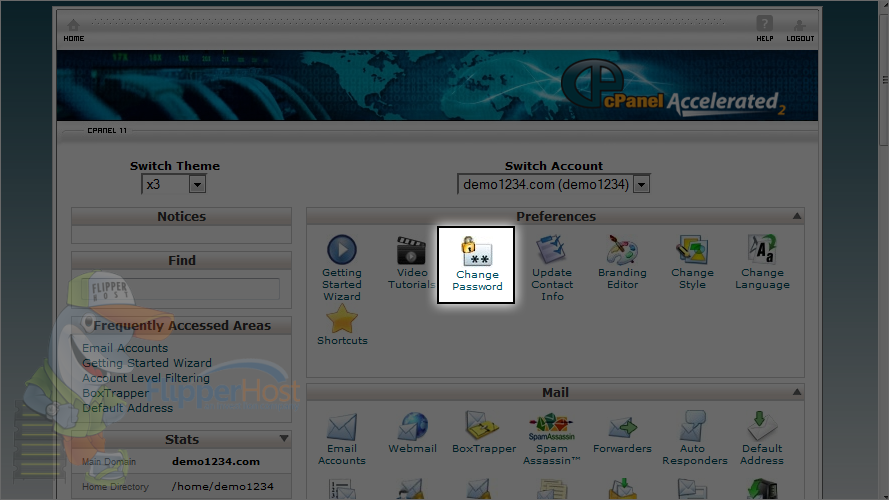Open Update Contact Info icon
This screenshot has height=500, width=889.
click(x=552, y=250)
